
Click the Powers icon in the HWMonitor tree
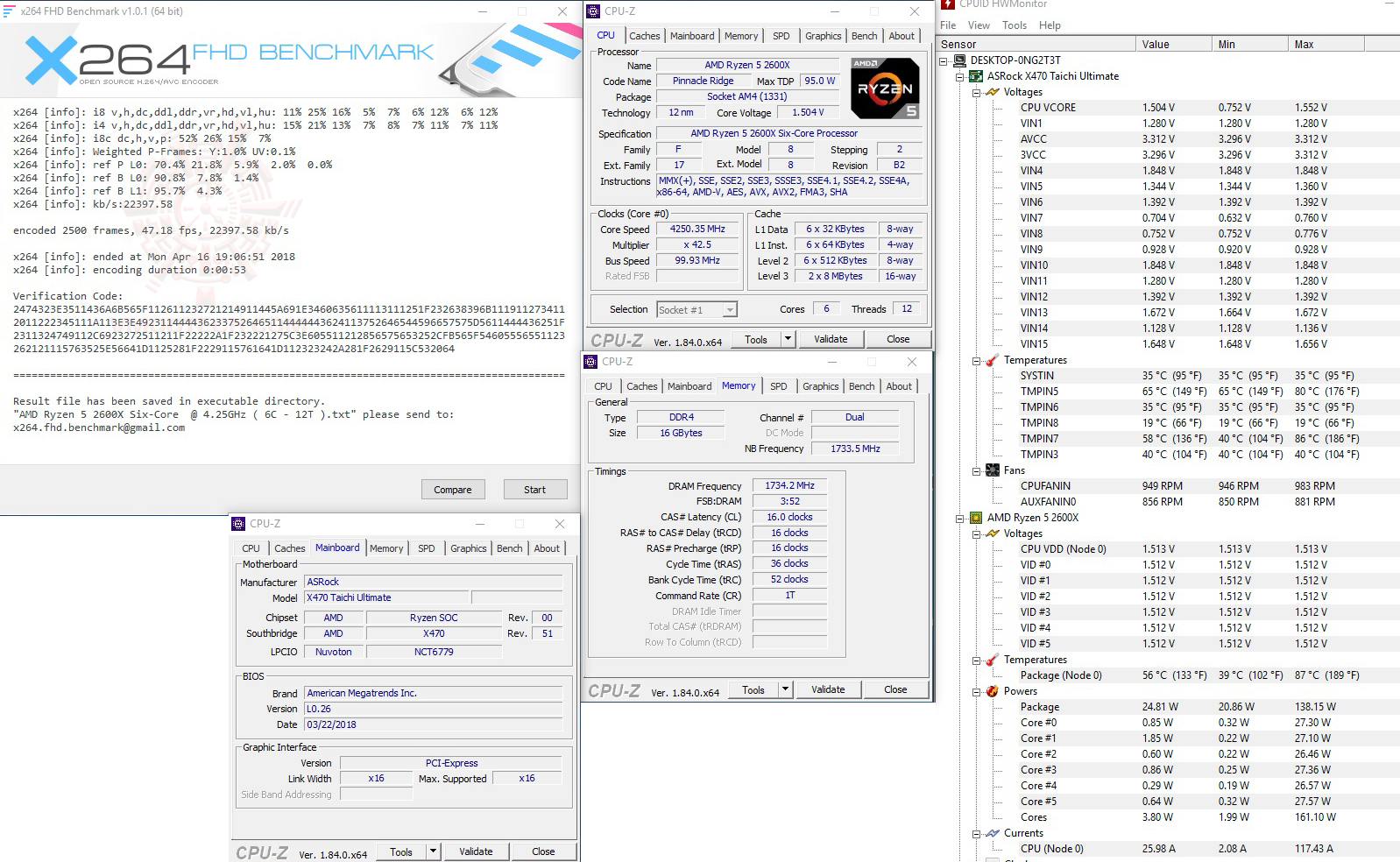993,691
